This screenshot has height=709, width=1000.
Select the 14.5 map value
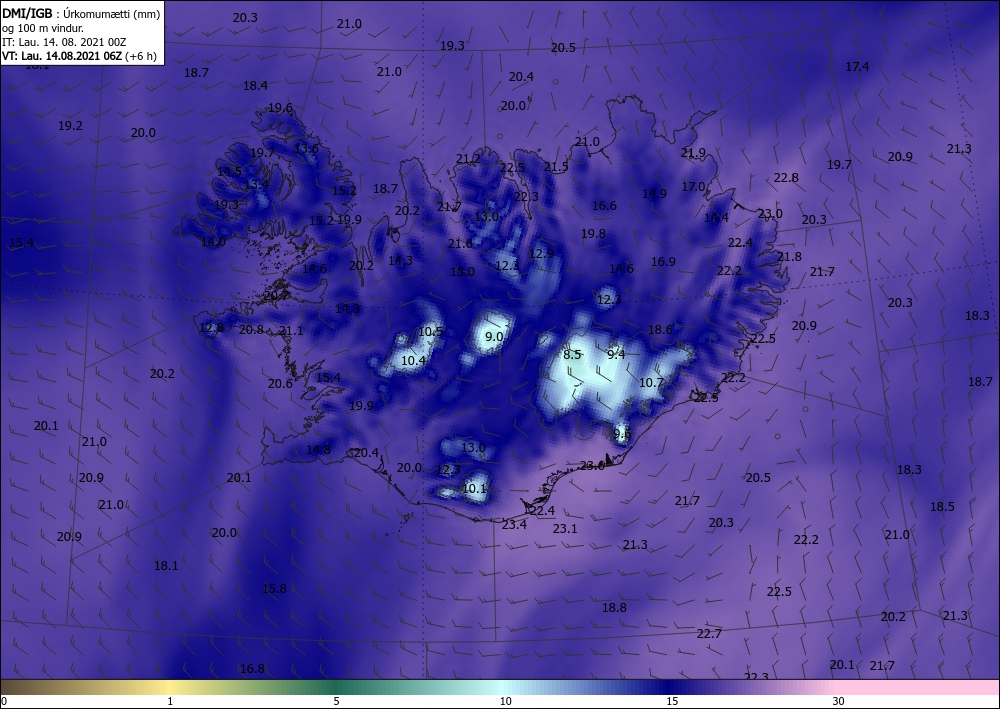pyautogui.click(x=230, y=171)
